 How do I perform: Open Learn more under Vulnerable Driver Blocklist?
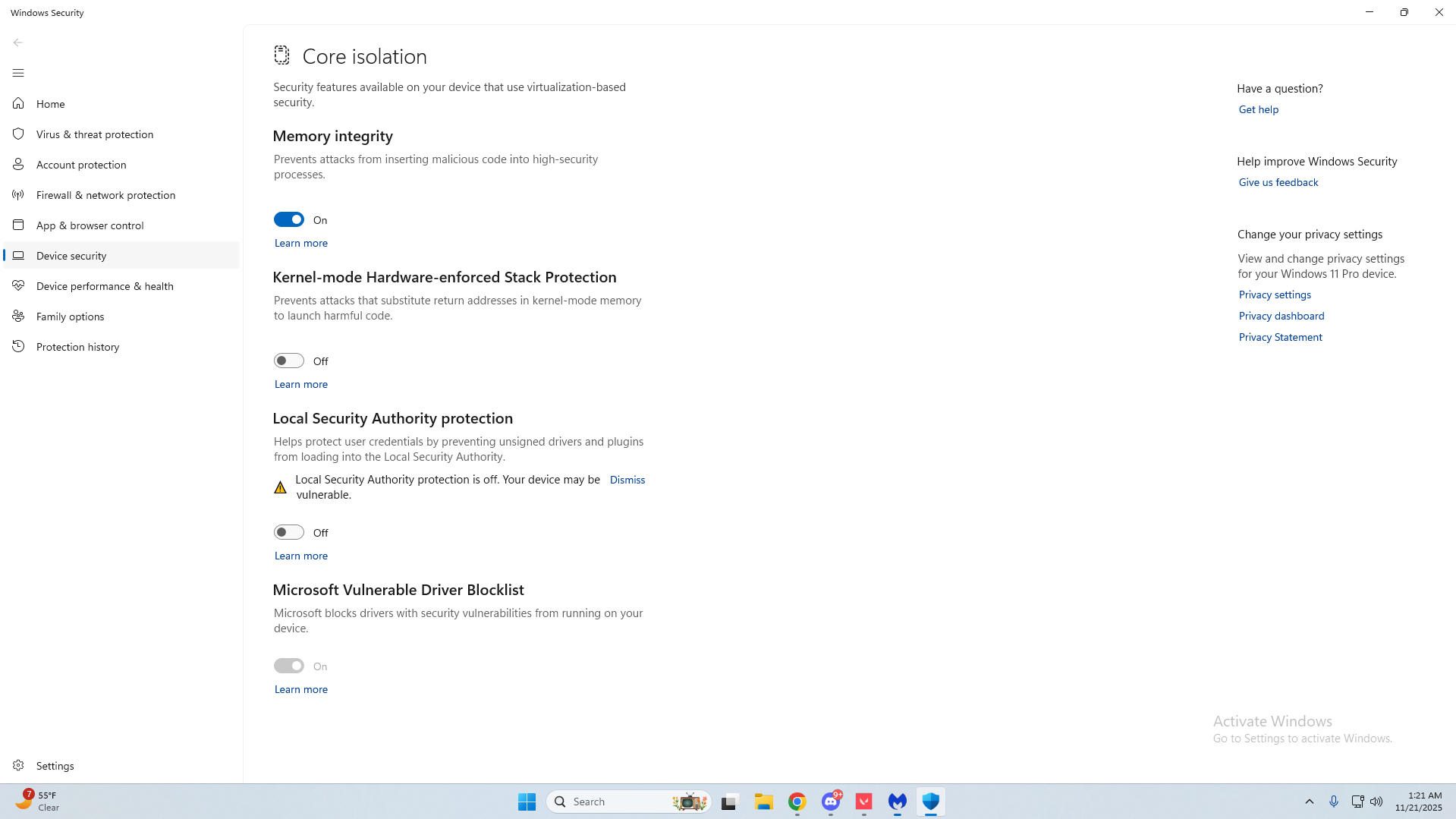click(301, 689)
